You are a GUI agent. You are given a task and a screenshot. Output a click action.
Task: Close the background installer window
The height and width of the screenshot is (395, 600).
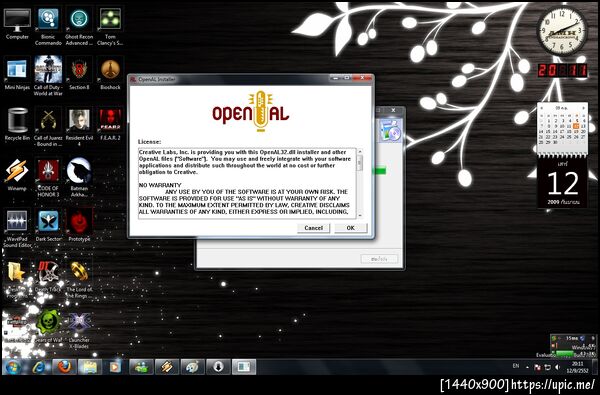tap(393, 110)
